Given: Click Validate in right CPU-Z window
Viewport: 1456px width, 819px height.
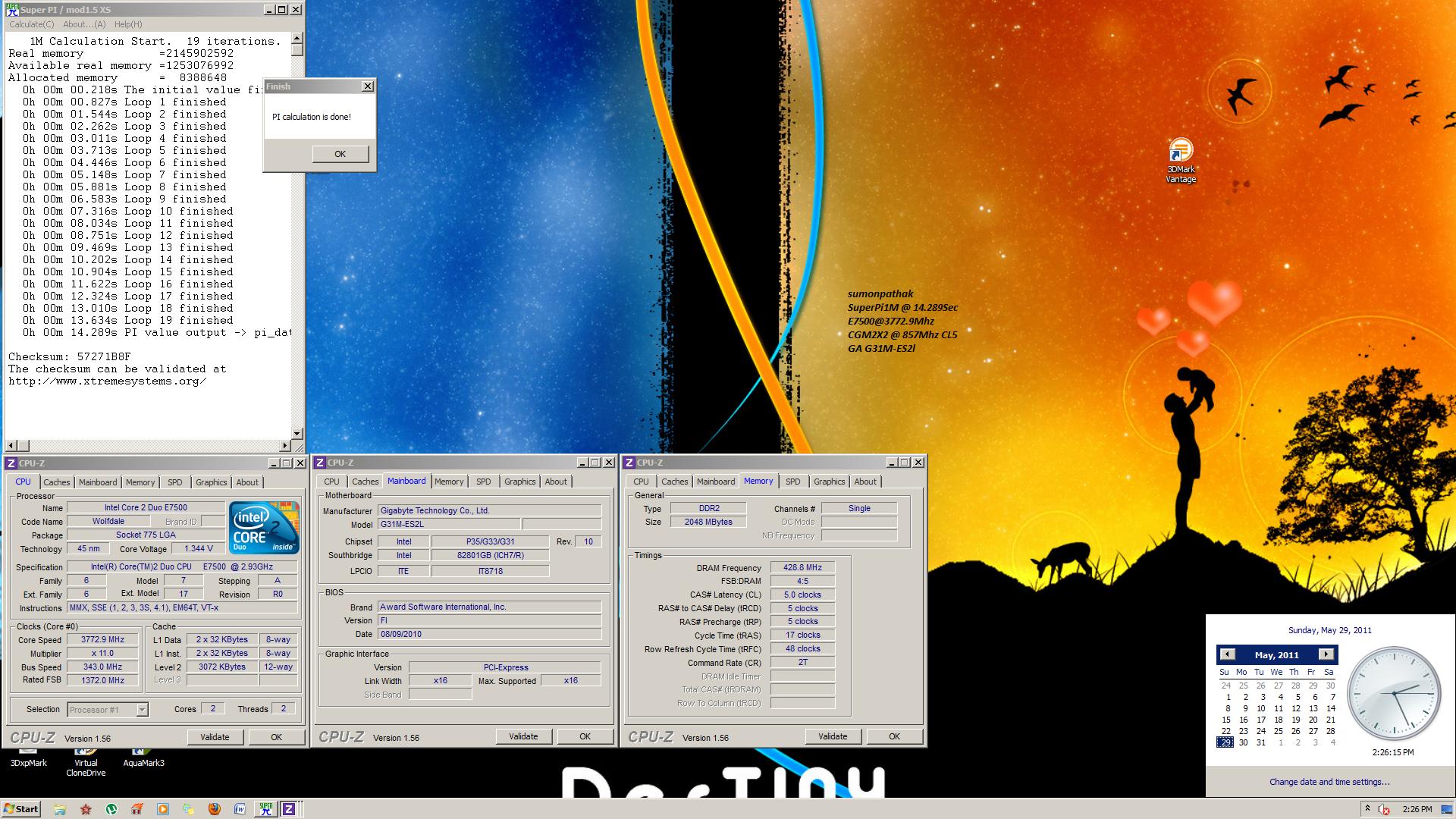Looking at the screenshot, I should (833, 736).
